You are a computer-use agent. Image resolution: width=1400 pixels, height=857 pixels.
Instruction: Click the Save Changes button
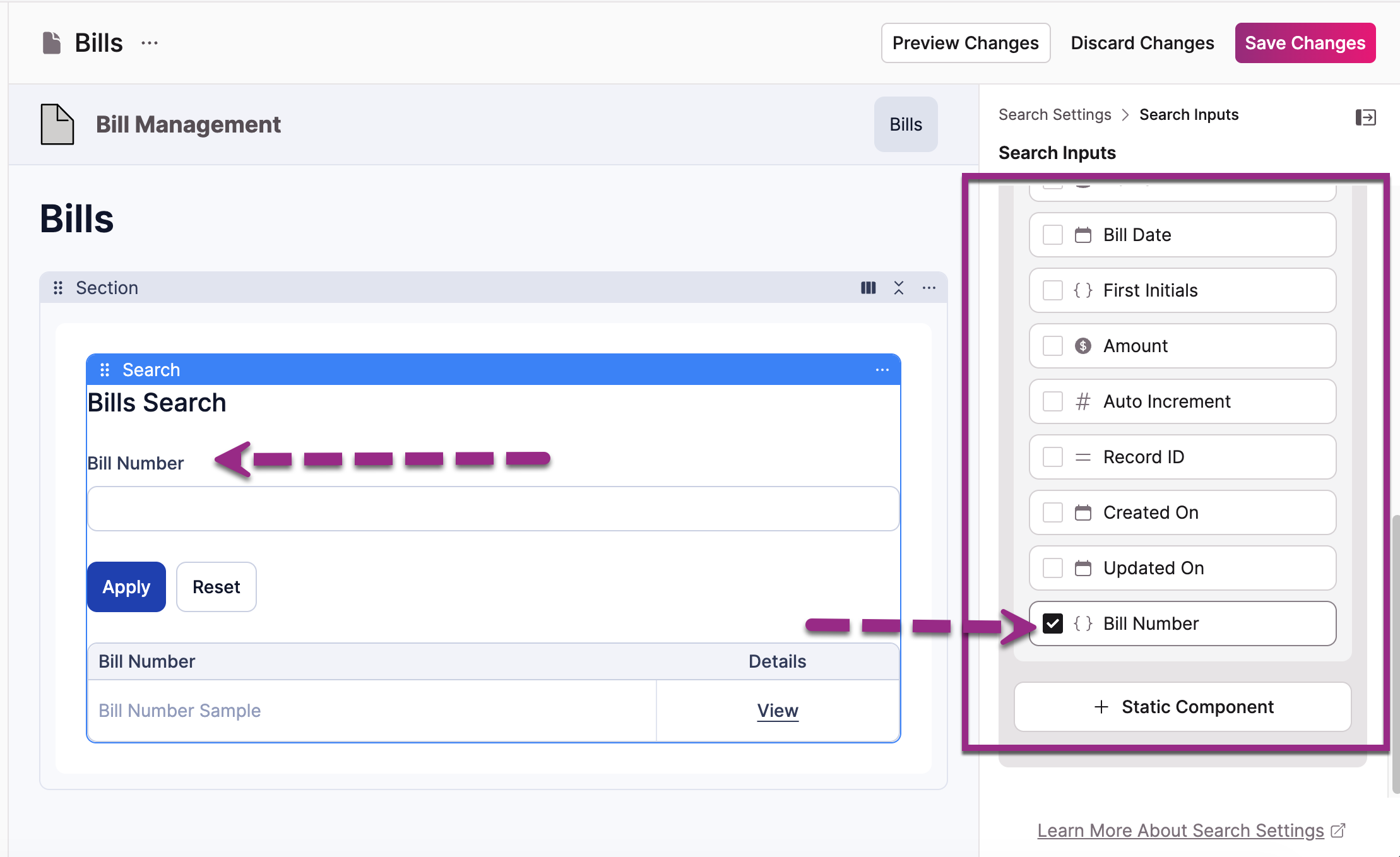pyautogui.click(x=1305, y=43)
